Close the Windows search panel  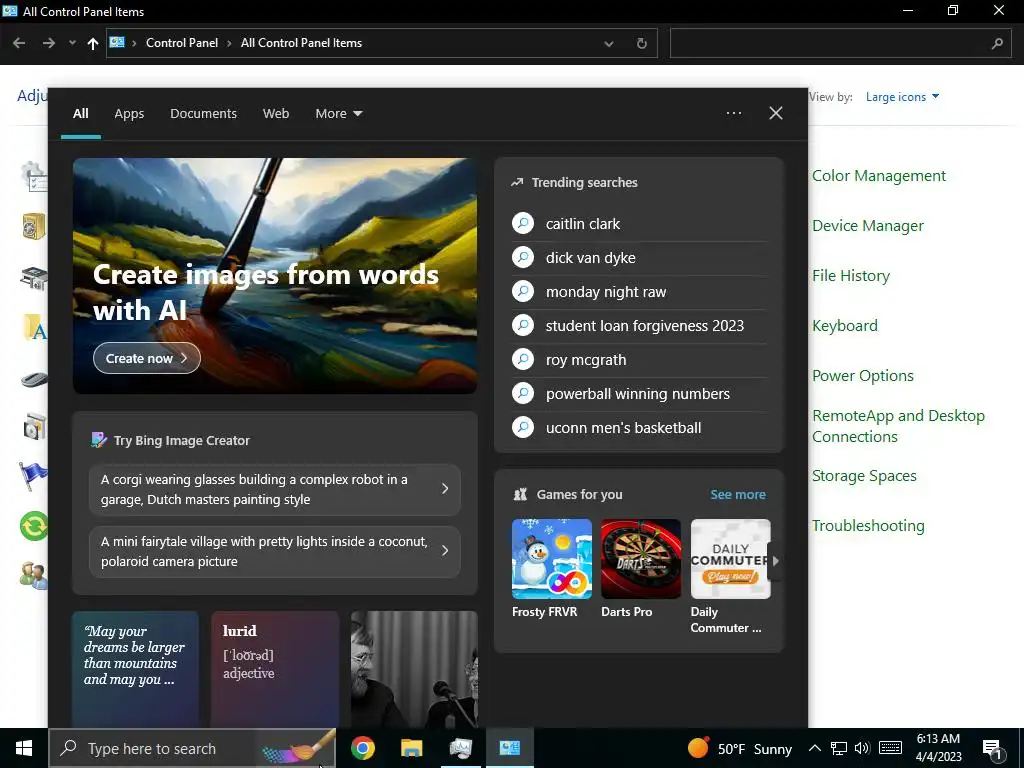[x=776, y=113]
